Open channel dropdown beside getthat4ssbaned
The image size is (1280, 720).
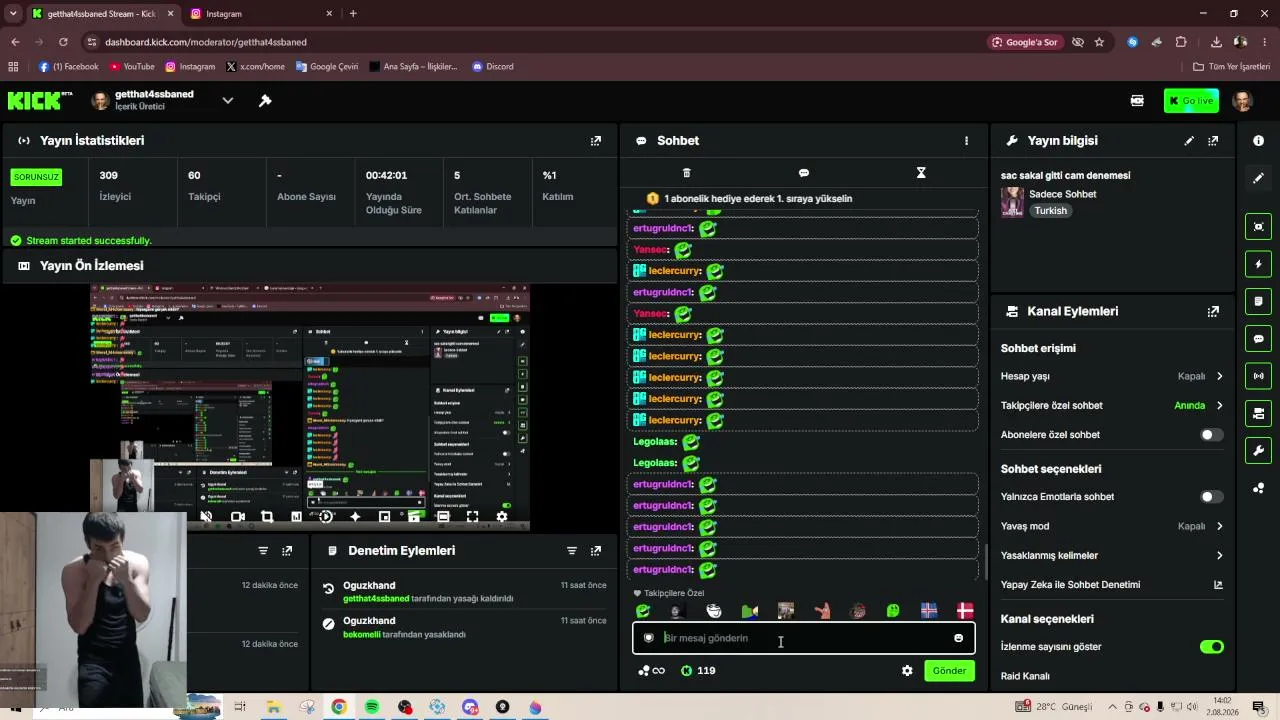[x=228, y=101]
